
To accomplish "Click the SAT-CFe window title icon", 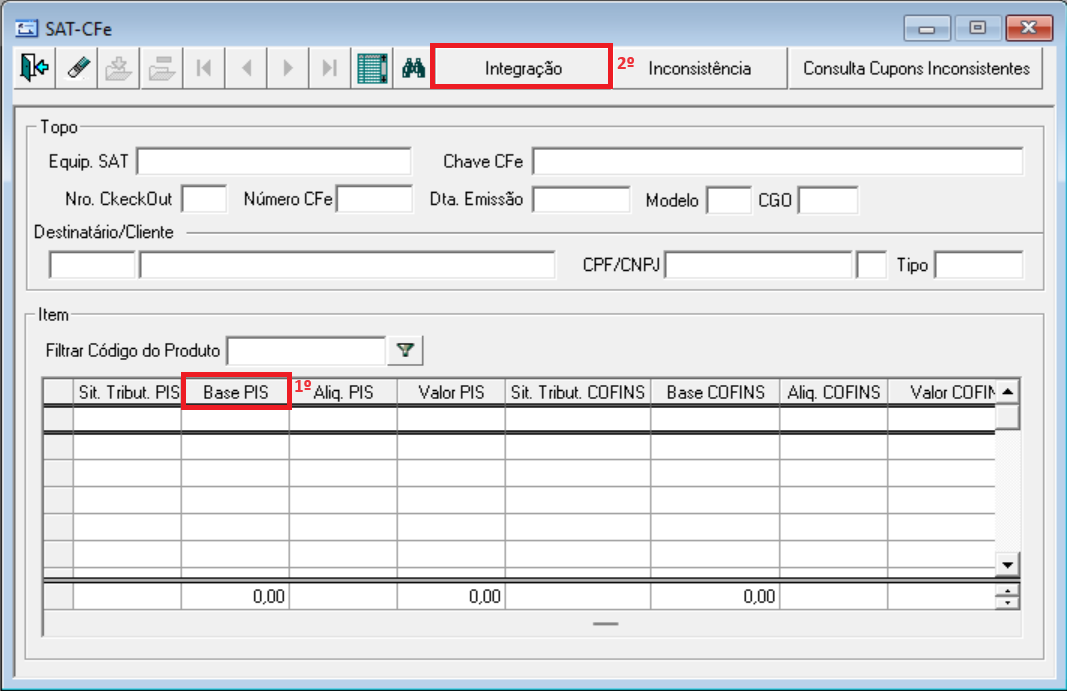I will 27,29.
